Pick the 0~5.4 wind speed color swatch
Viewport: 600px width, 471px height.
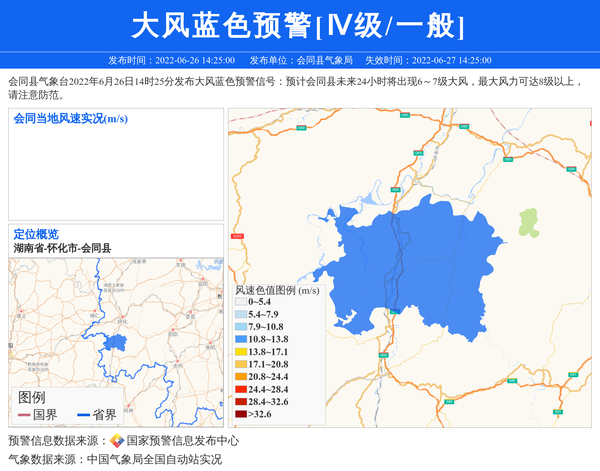(x=241, y=302)
